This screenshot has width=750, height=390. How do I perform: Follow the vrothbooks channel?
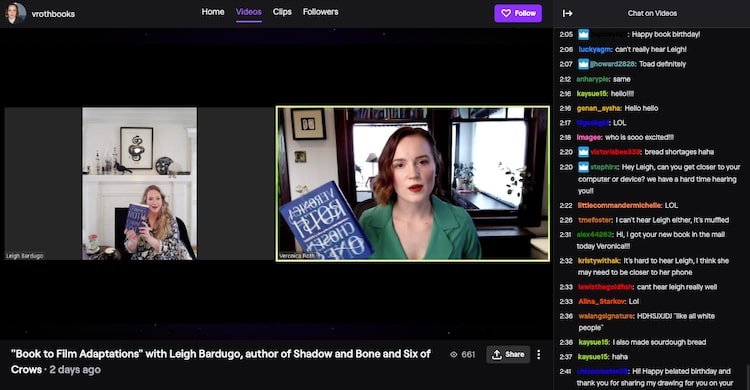(x=518, y=13)
